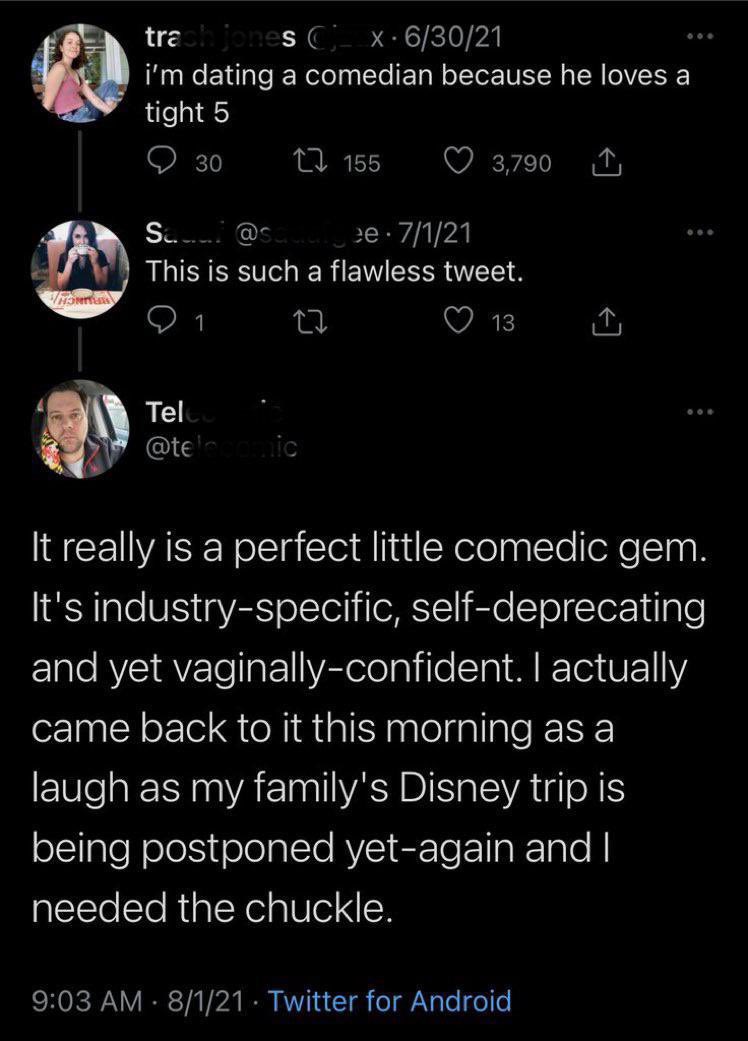Reply to the comedian tight 5 tweet

[x=160, y=163]
